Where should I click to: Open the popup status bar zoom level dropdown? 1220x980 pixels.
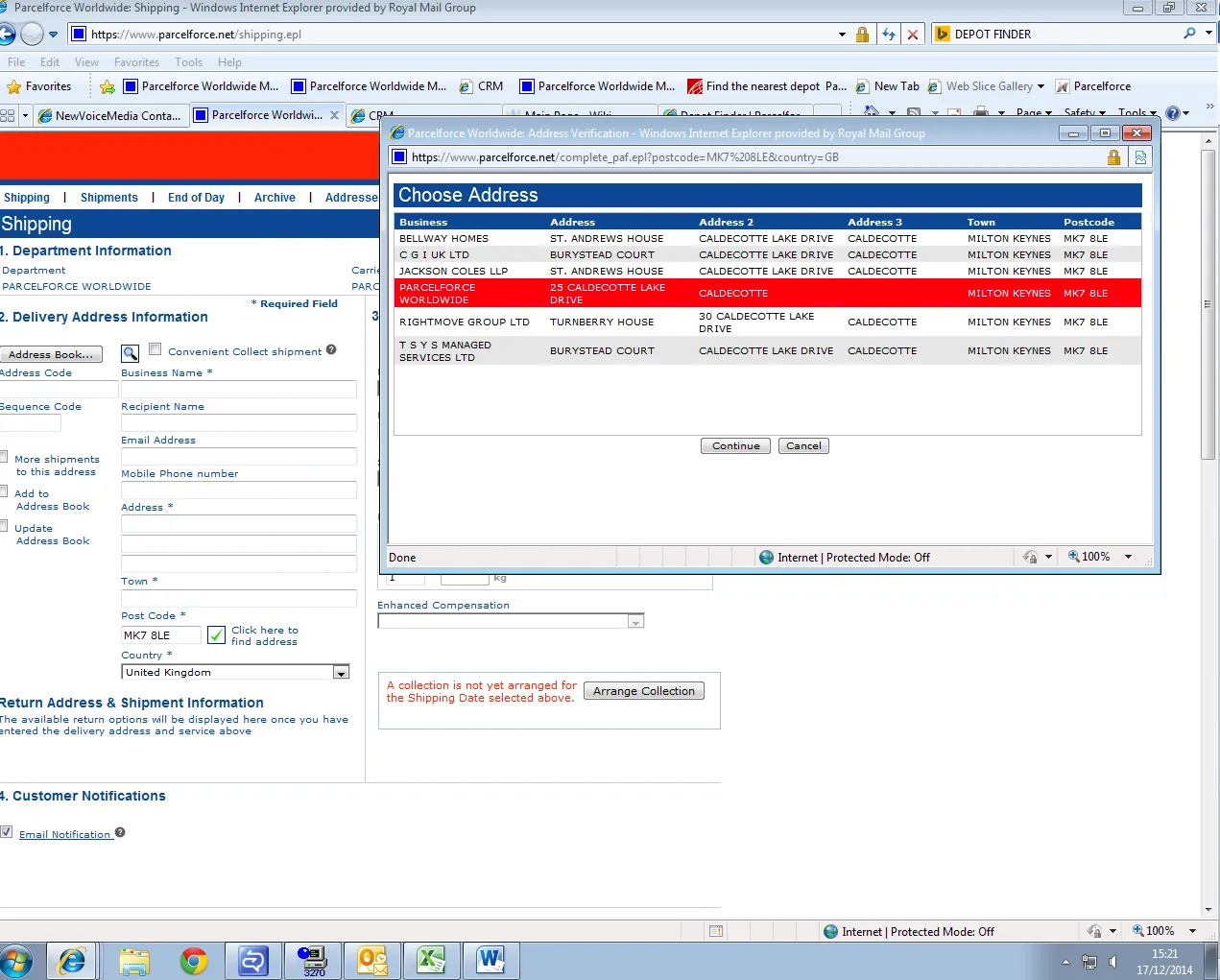coord(1128,557)
